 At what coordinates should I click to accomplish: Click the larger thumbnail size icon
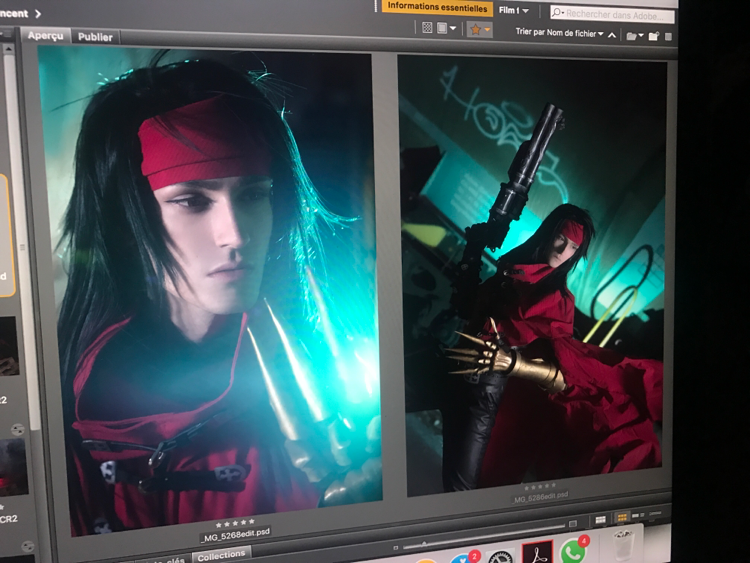click(x=573, y=523)
